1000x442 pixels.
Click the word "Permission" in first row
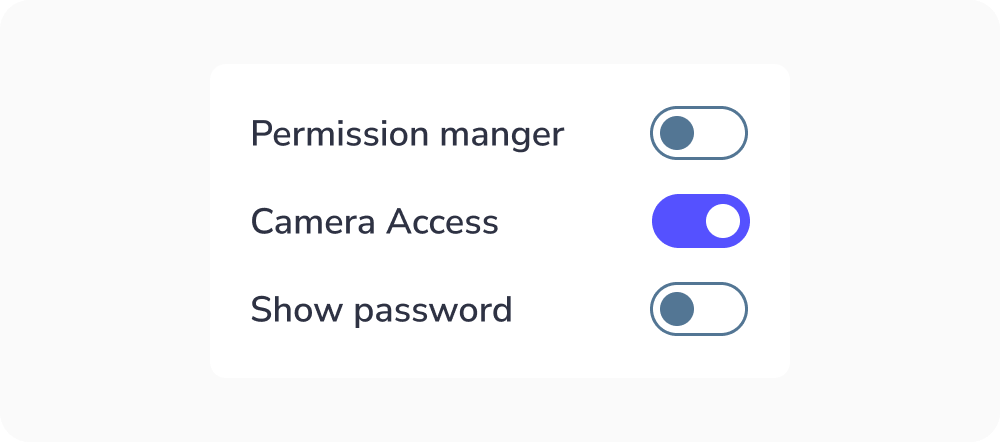point(337,133)
